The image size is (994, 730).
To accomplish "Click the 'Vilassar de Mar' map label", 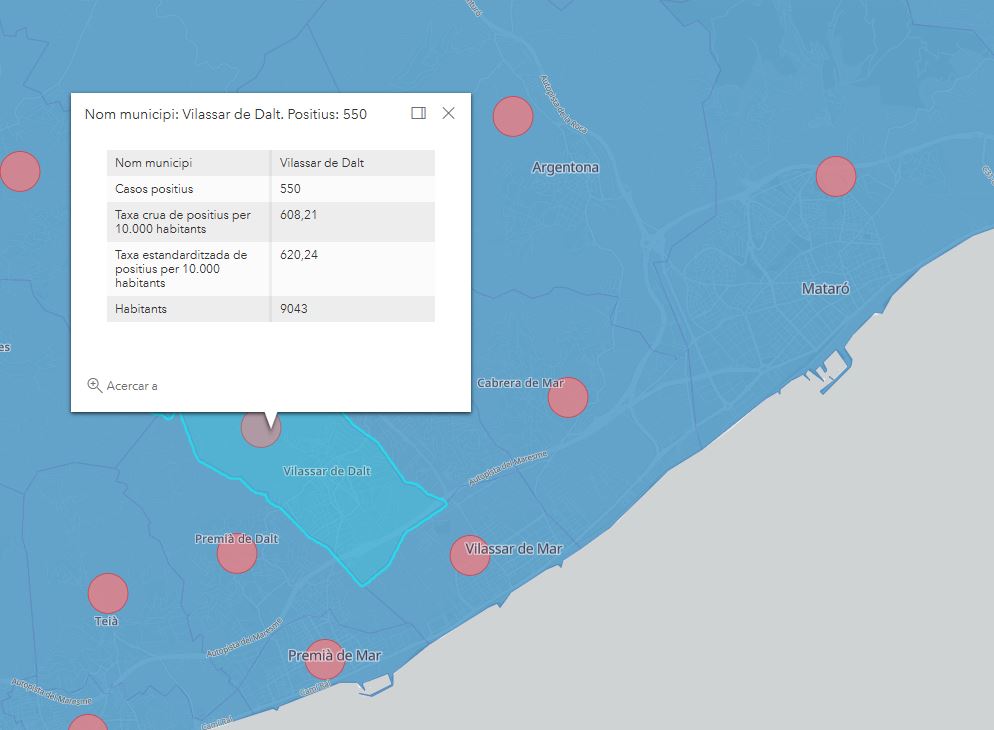I will 513,549.
